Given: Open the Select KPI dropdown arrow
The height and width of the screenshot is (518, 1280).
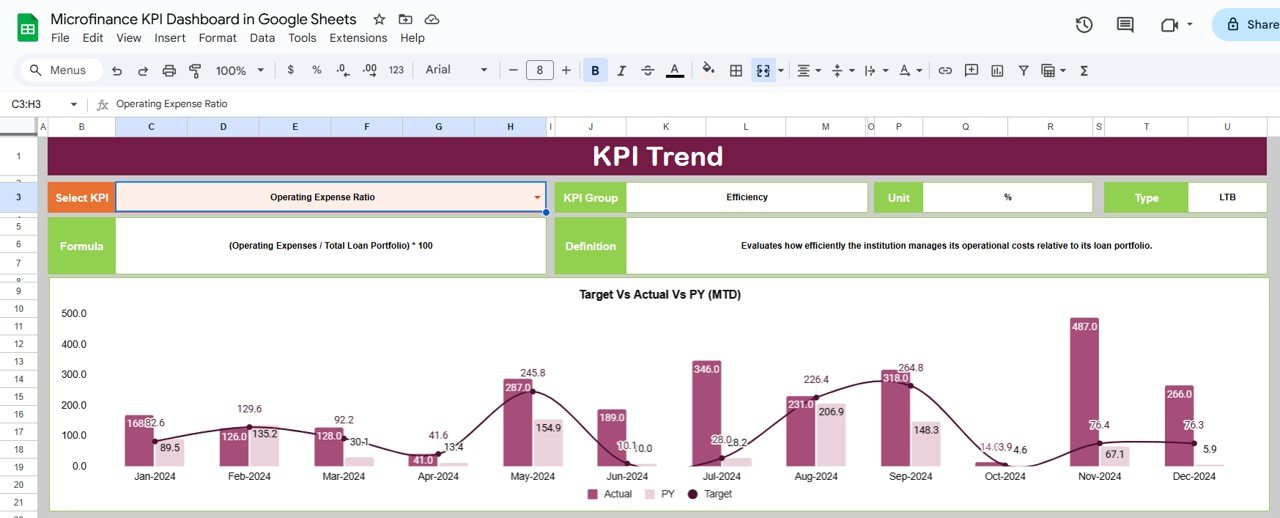Looking at the screenshot, I should (537, 198).
